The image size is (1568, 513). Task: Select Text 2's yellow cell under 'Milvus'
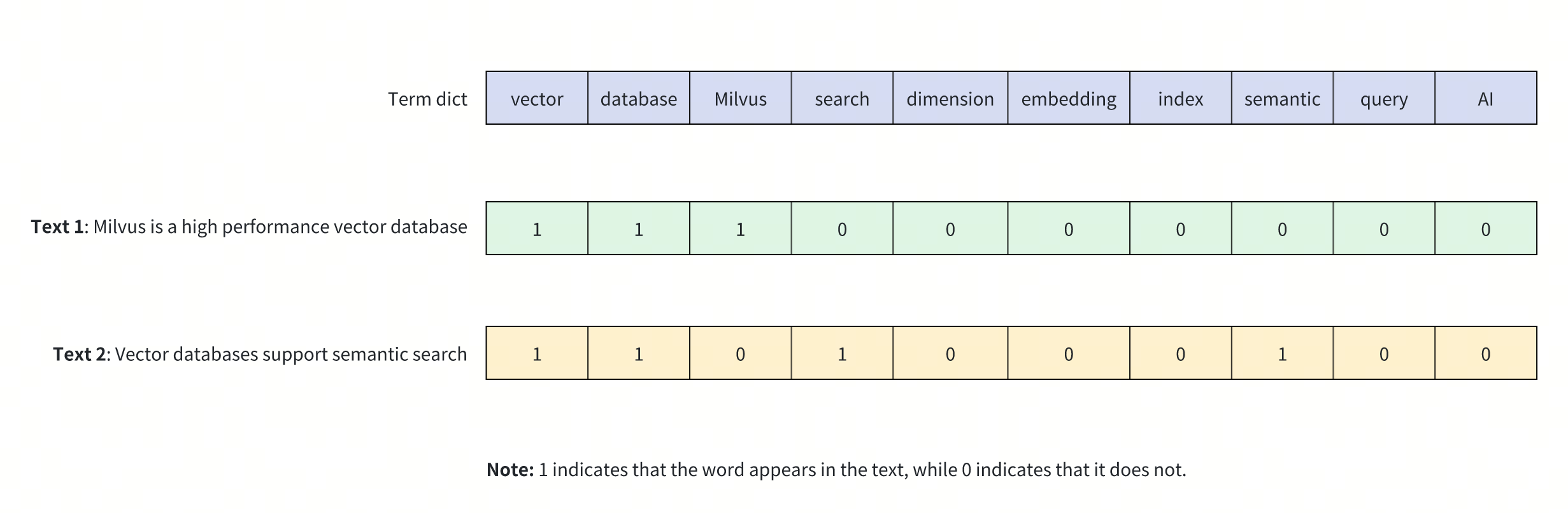click(x=741, y=354)
